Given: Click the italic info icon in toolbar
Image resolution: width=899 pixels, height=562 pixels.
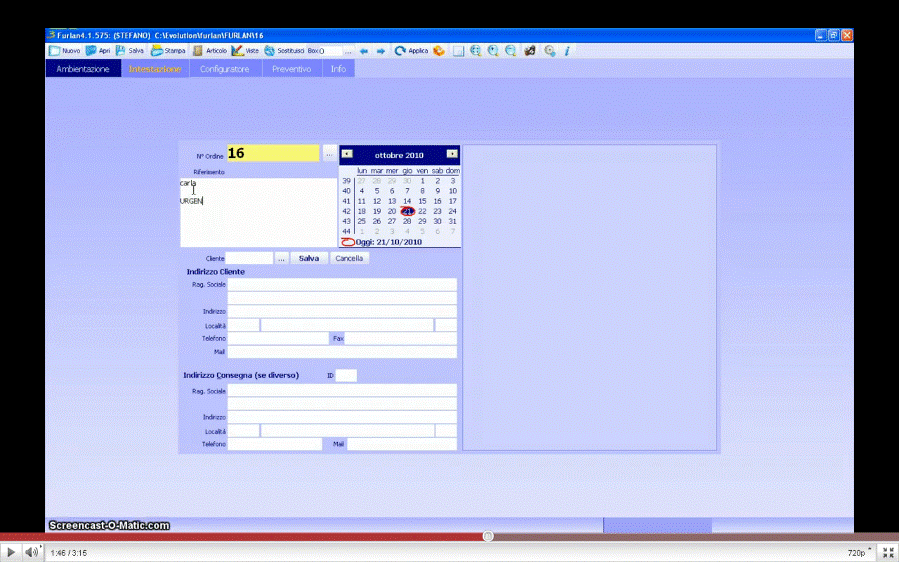Looking at the screenshot, I should coord(567,50).
